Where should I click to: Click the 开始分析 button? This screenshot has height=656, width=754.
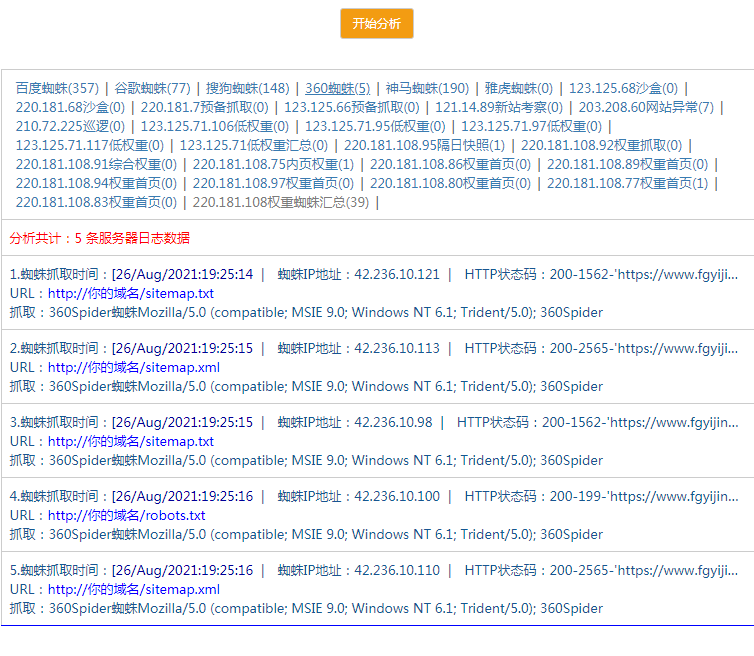point(377,23)
